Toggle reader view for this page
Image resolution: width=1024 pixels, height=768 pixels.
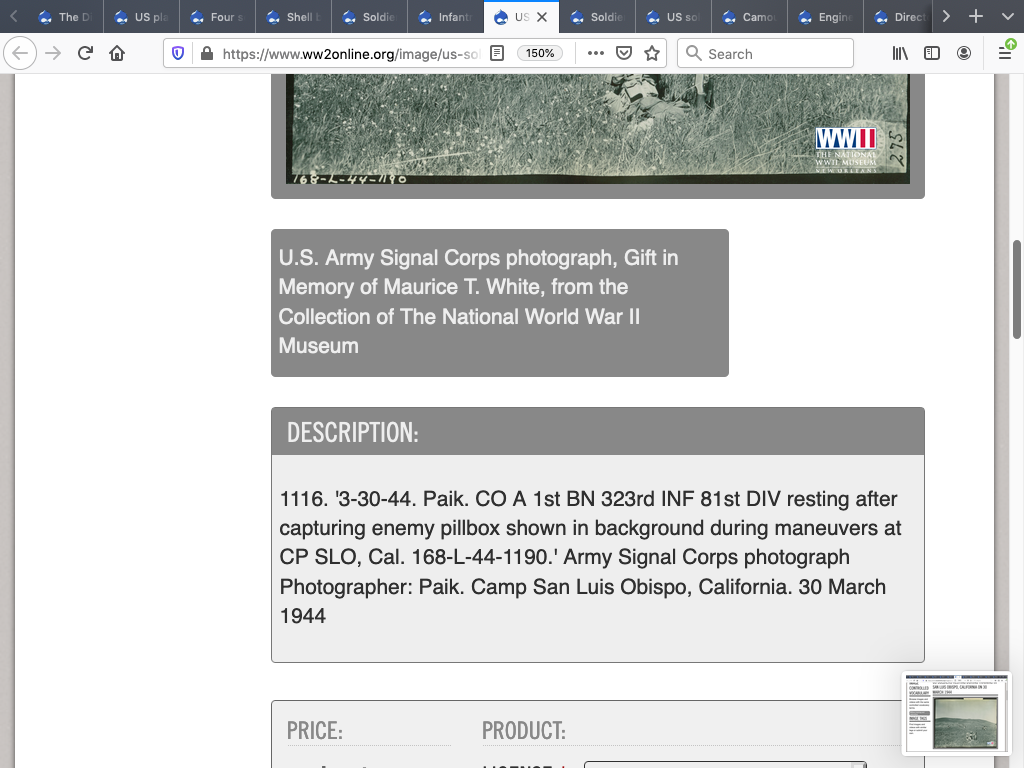[497, 54]
